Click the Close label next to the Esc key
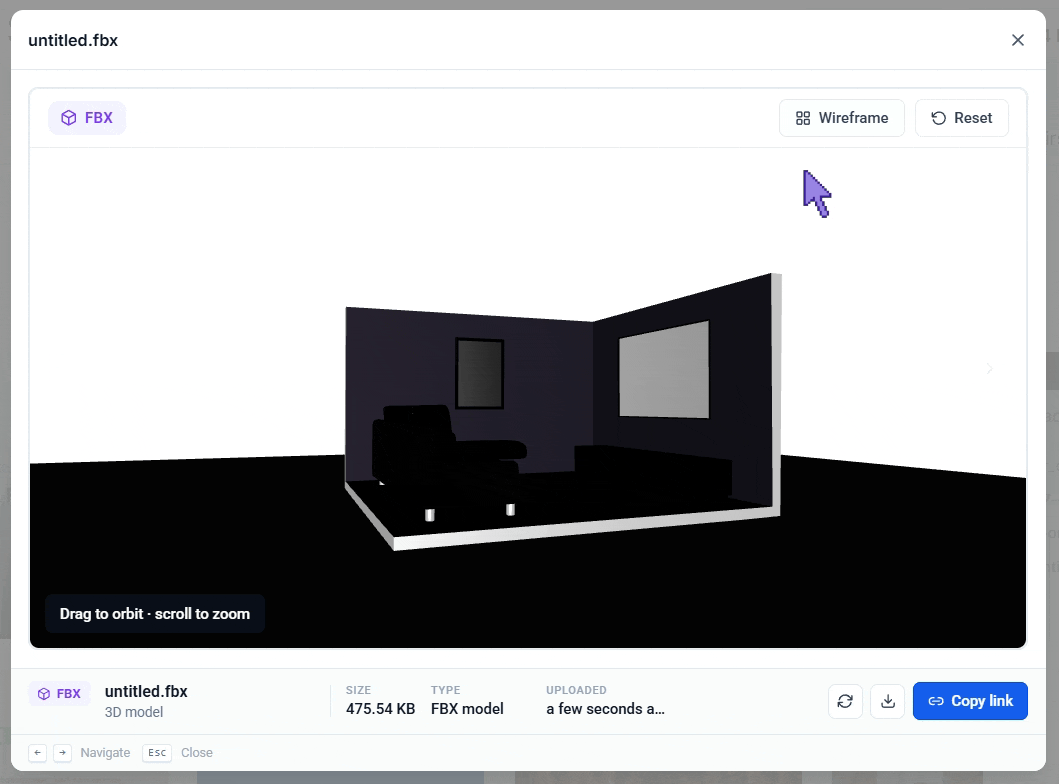 pos(197,752)
